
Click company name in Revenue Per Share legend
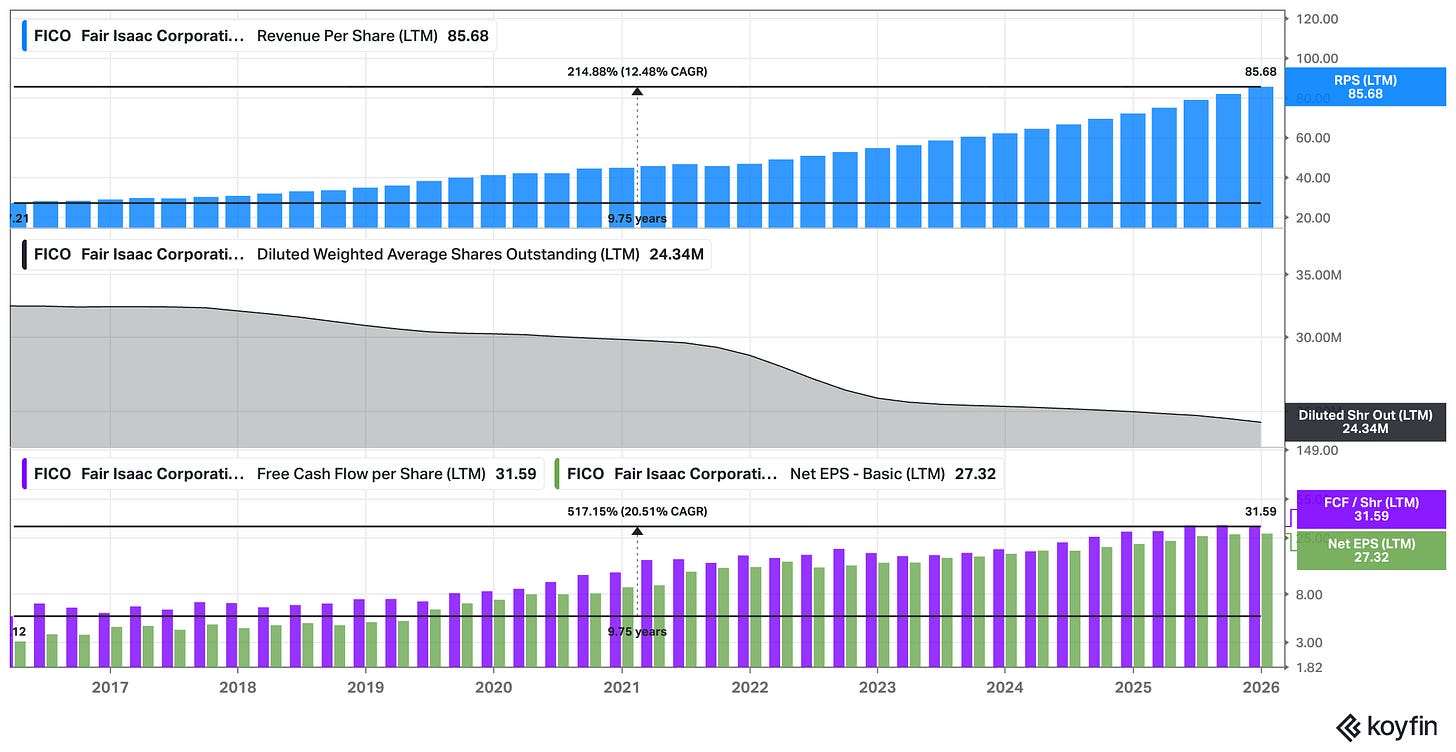coord(162,36)
